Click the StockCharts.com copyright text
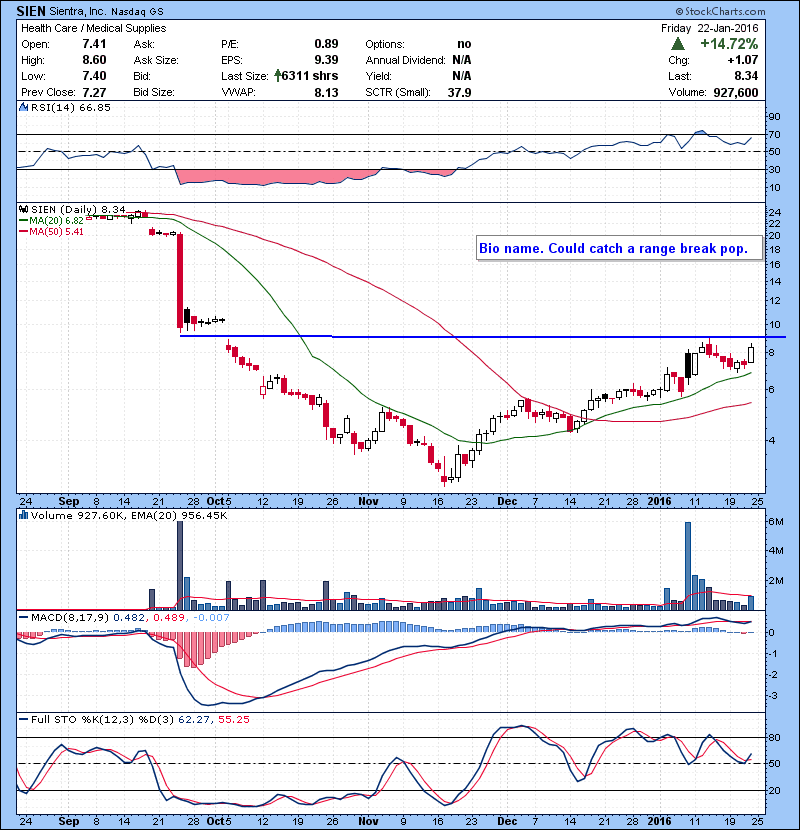 [x=720, y=11]
